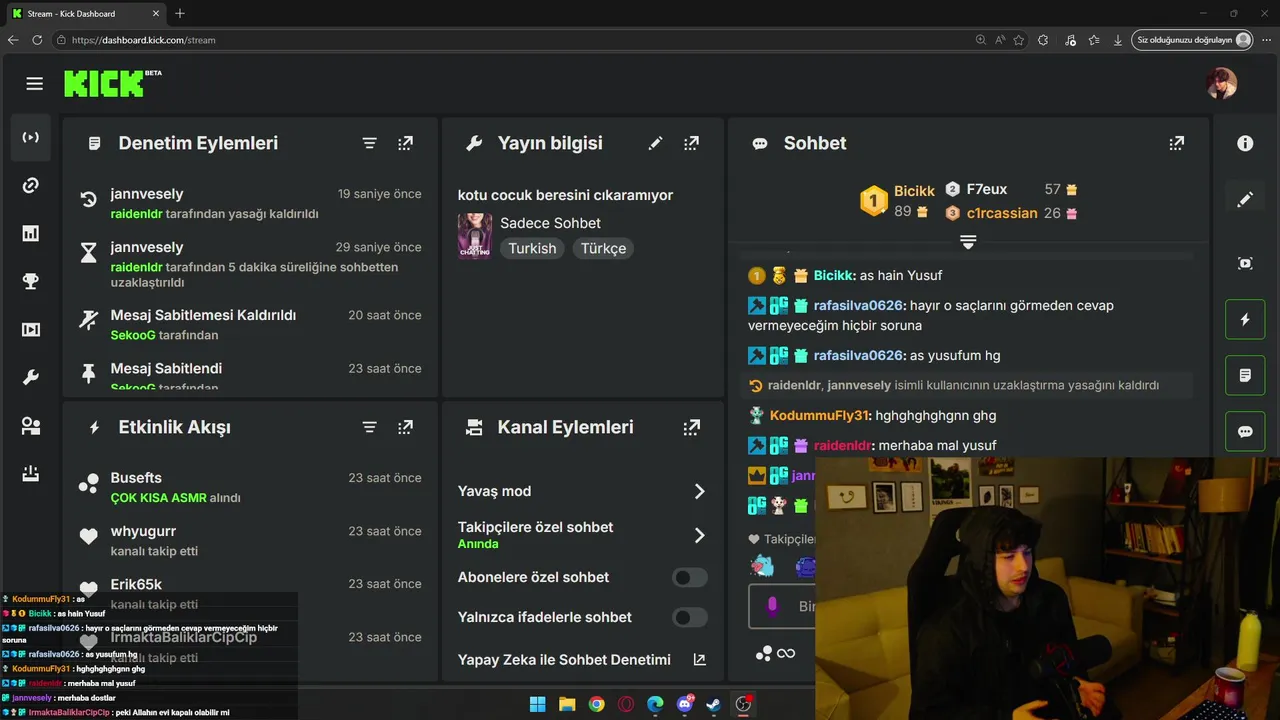Toggle the lightning activity widget button
Screen dimensions: 1280x720
[x=1245, y=320]
